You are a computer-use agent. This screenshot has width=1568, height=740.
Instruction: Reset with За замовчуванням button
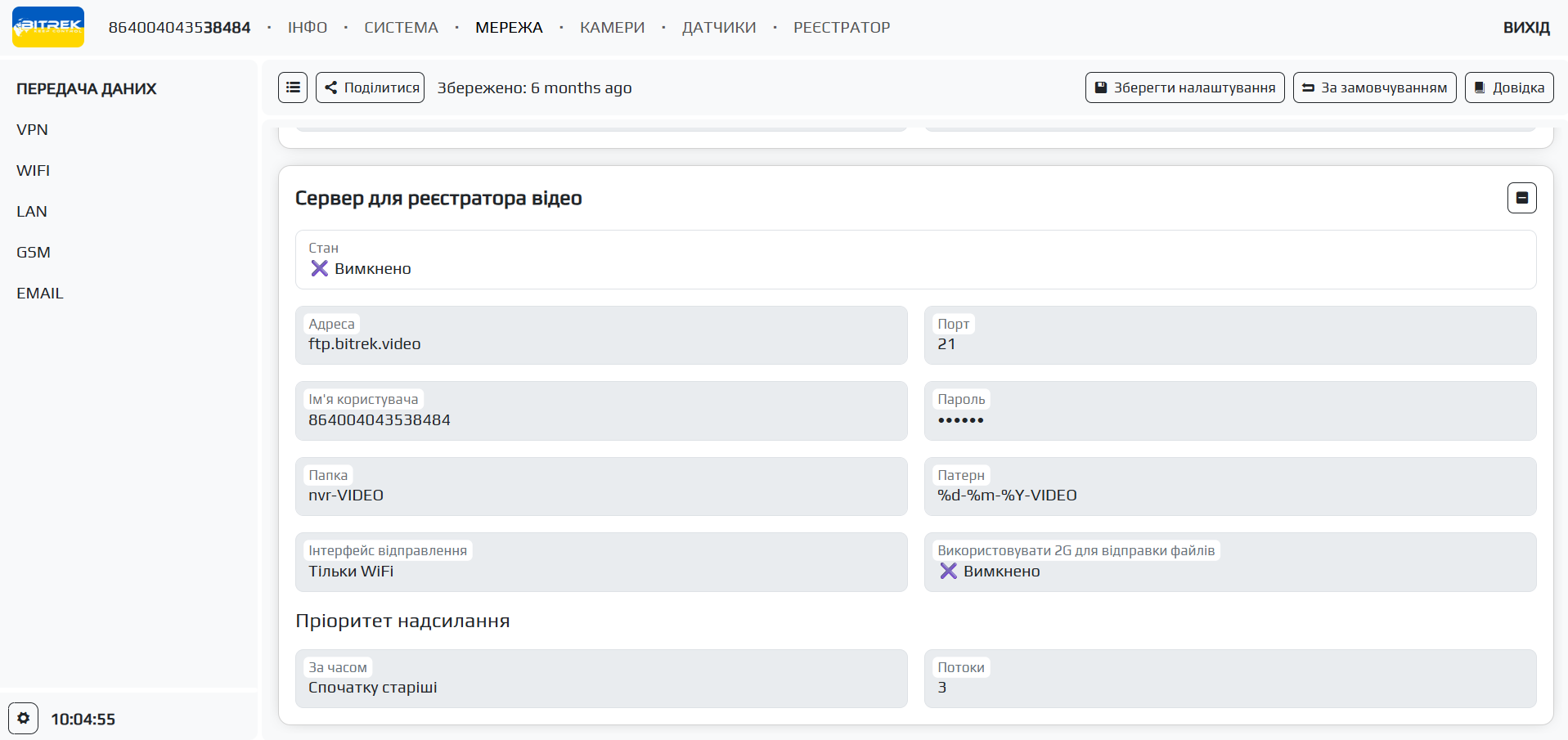(1374, 87)
